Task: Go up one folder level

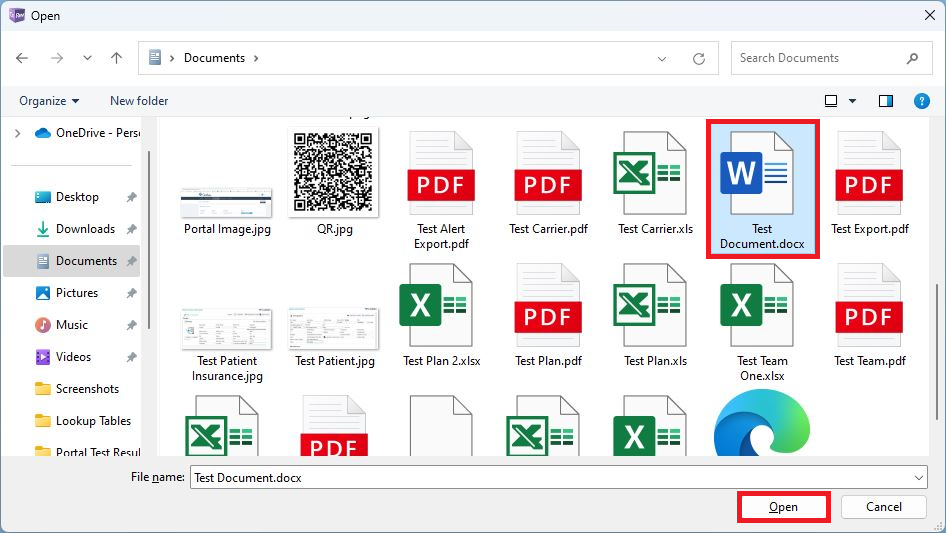Action: pos(116,58)
